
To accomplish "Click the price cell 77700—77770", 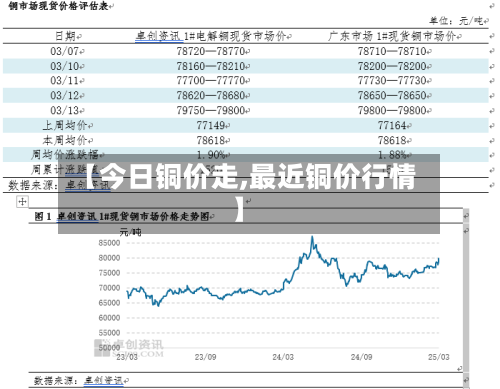I will point(211,81).
